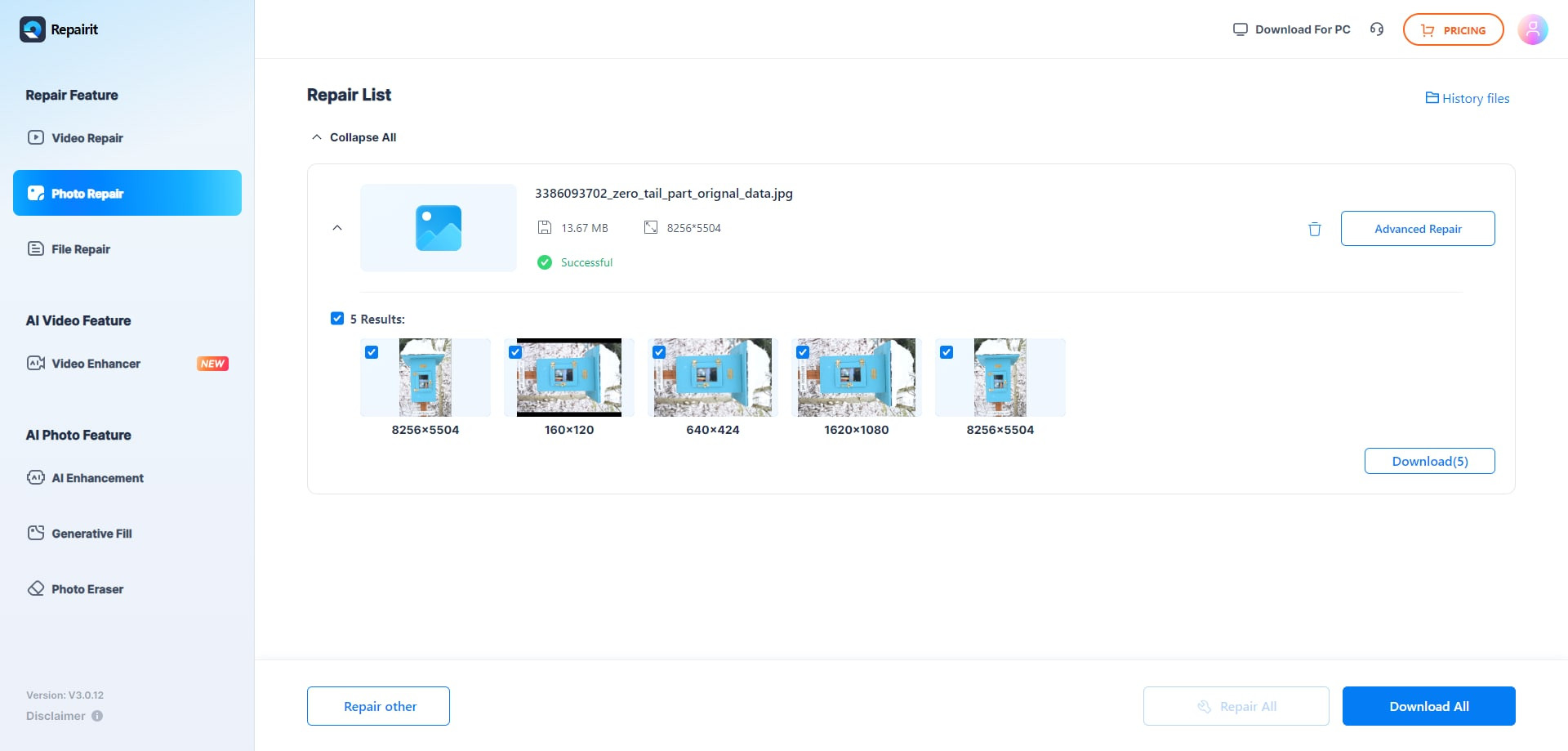This screenshot has height=751, width=1568.
Task: Click the Successful status text
Action: pos(586,262)
